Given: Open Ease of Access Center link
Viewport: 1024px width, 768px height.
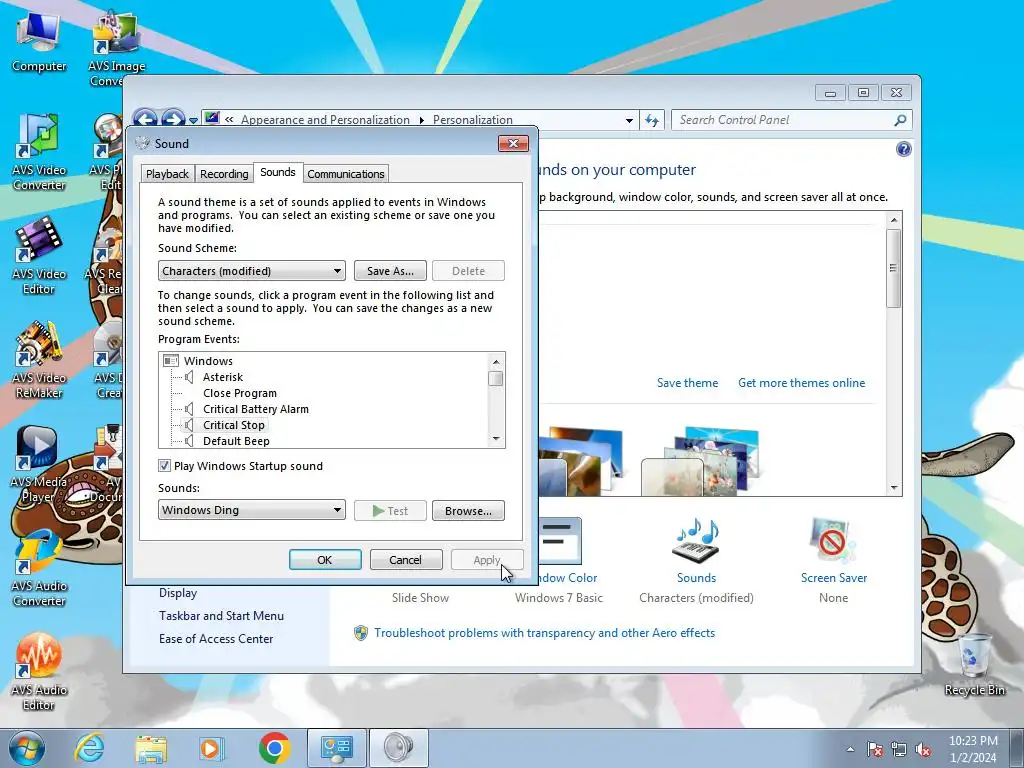Looking at the screenshot, I should tap(216, 639).
